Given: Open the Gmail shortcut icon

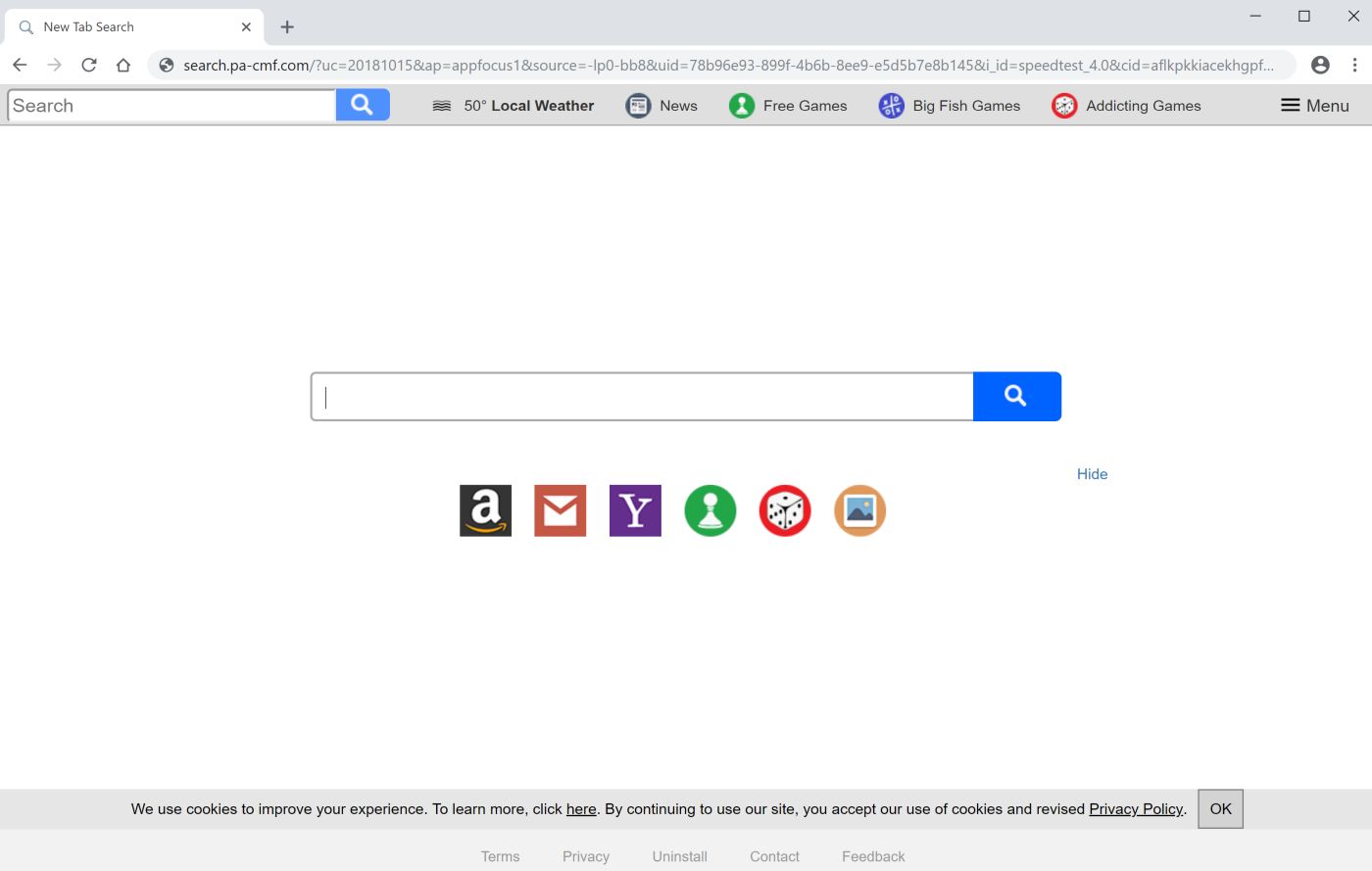Looking at the screenshot, I should point(560,510).
